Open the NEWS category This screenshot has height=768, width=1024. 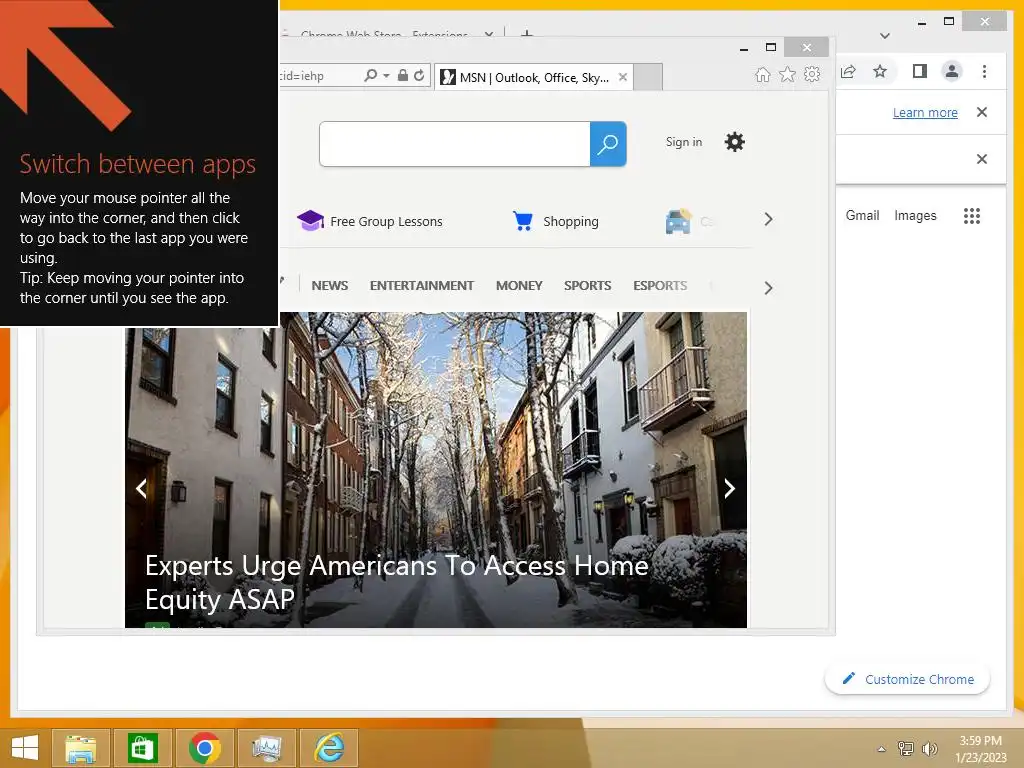click(330, 285)
